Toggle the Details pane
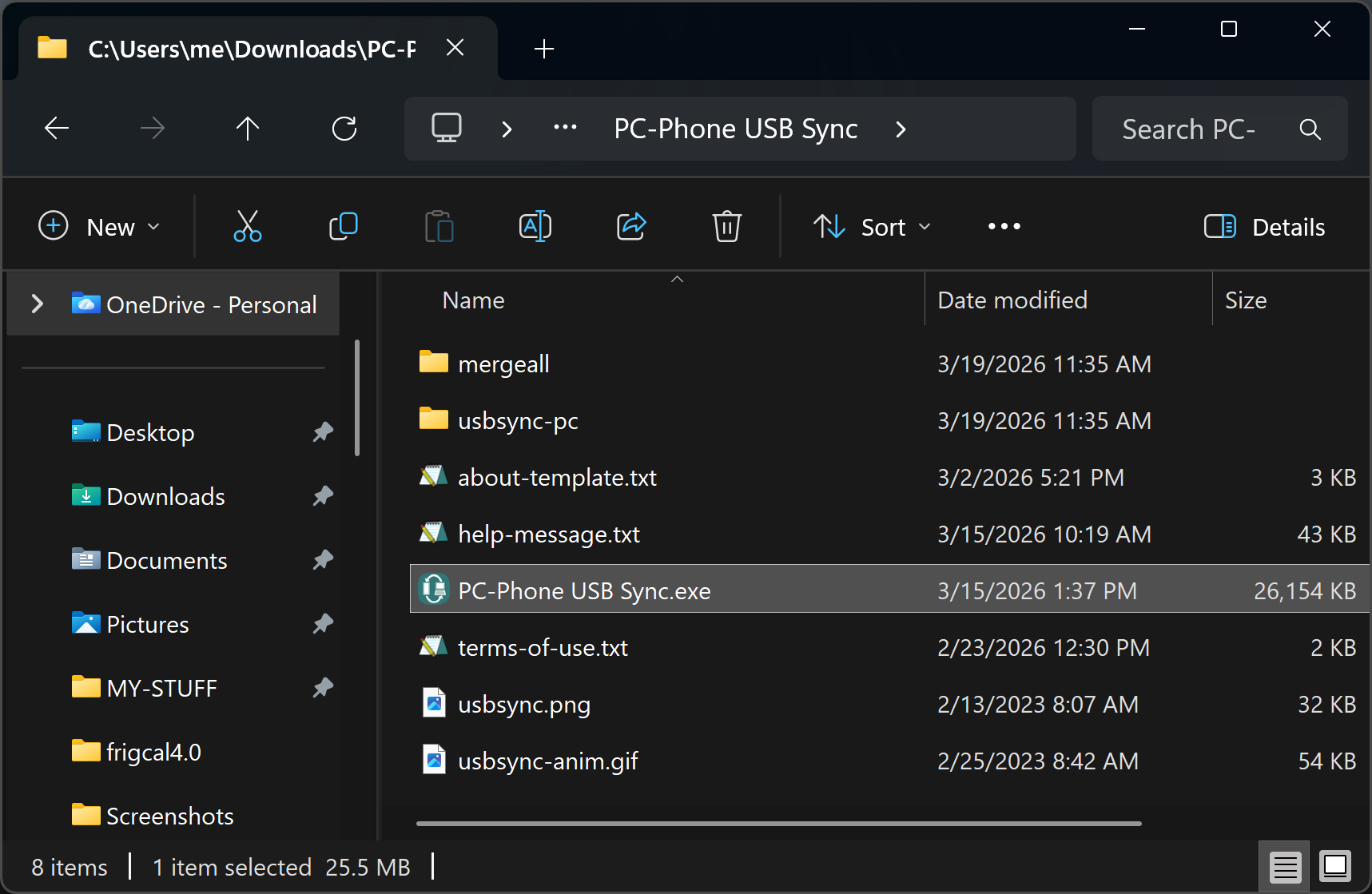The image size is (1372, 894). click(x=1264, y=227)
